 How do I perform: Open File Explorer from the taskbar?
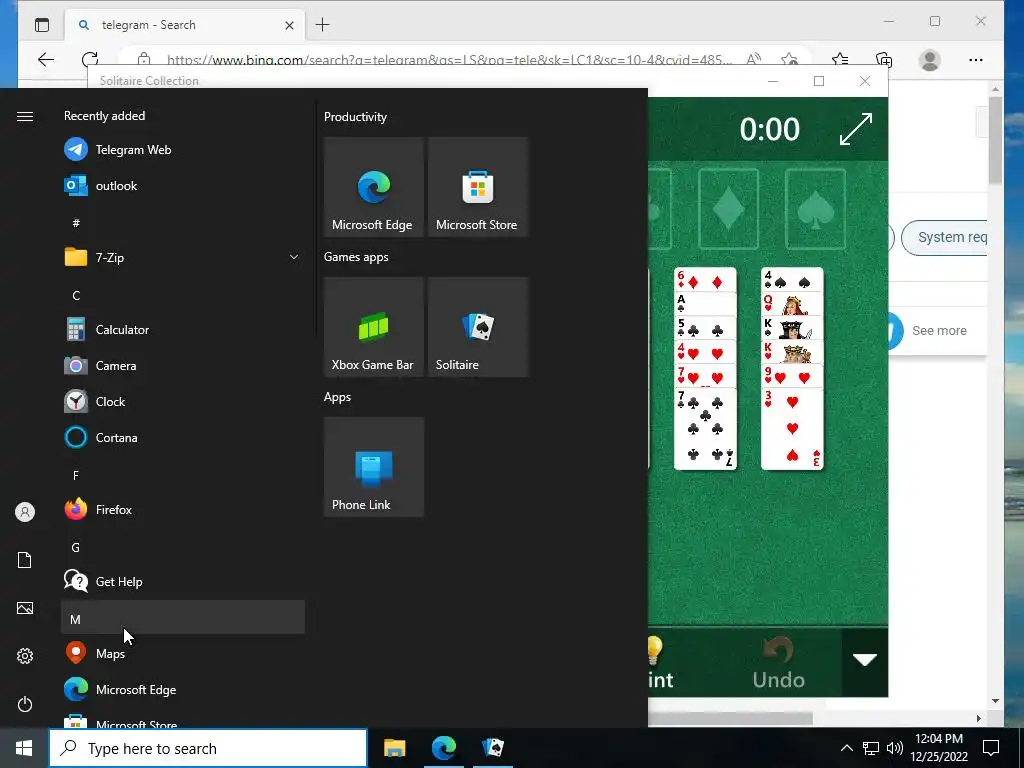coord(394,748)
